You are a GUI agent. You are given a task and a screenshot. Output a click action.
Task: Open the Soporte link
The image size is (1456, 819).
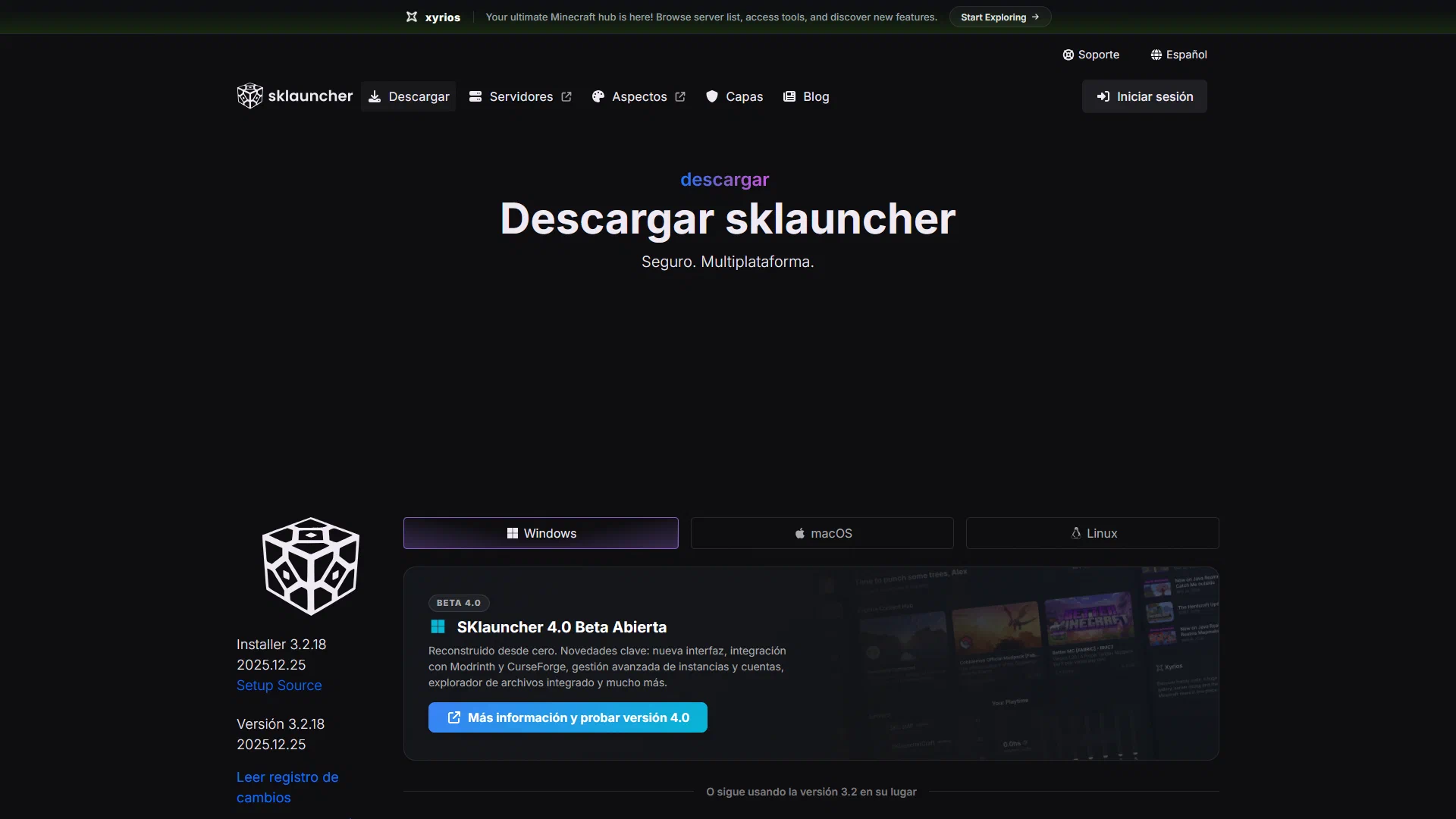point(1090,55)
